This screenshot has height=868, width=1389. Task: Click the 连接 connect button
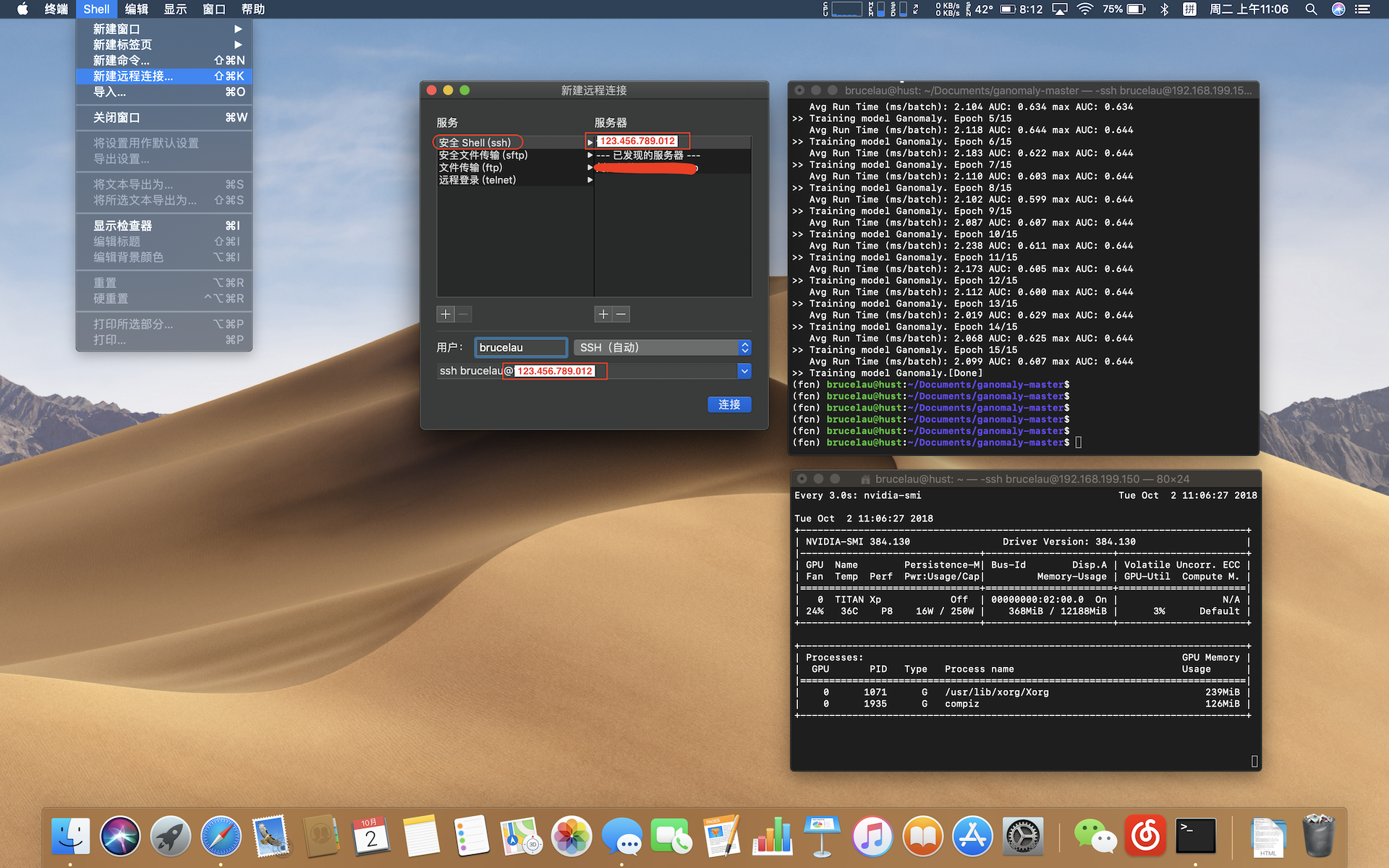(x=729, y=404)
